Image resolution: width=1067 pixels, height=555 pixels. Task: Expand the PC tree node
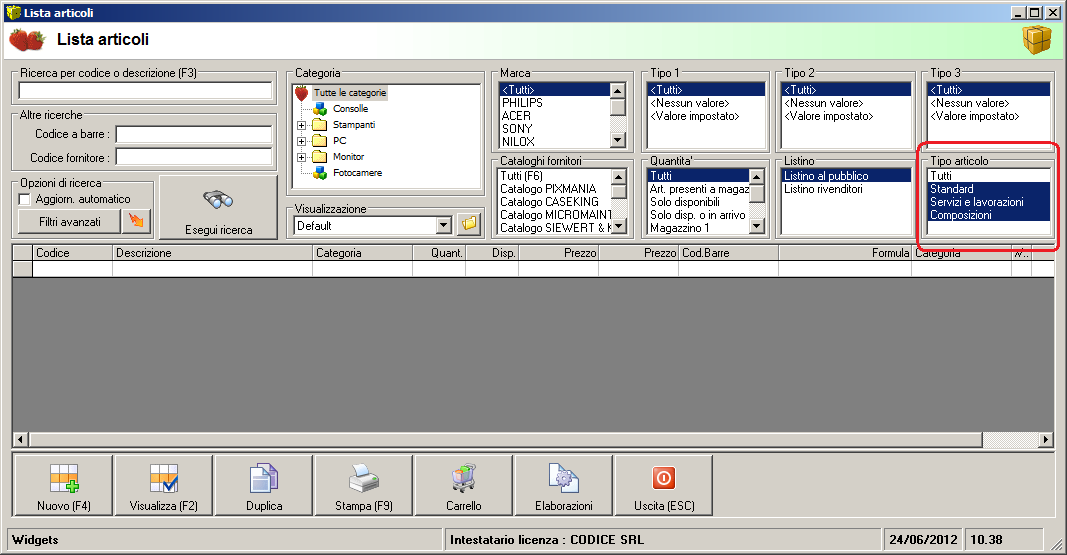pyautogui.click(x=301, y=141)
